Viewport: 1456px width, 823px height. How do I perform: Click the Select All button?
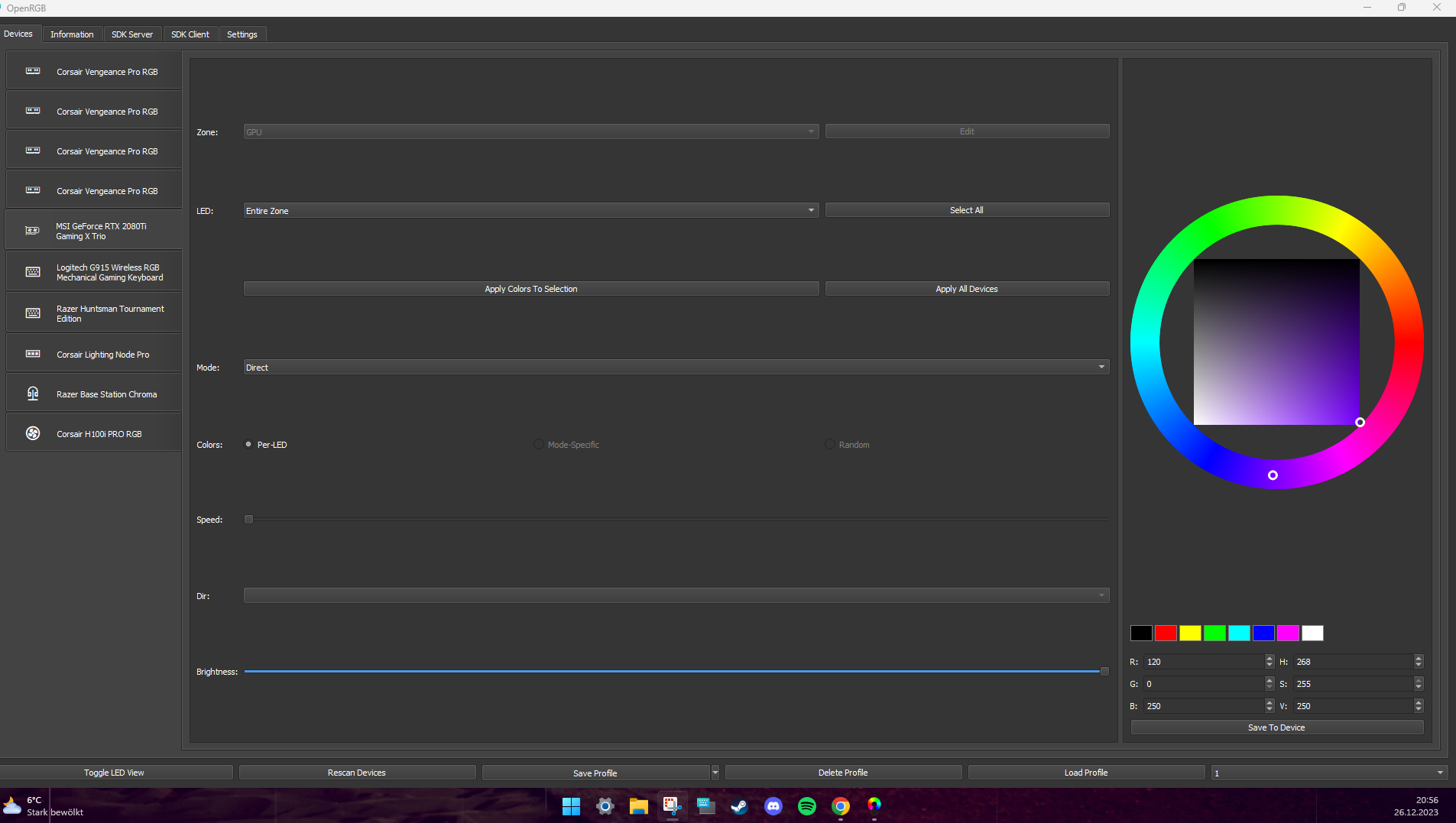tap(967, 210)
